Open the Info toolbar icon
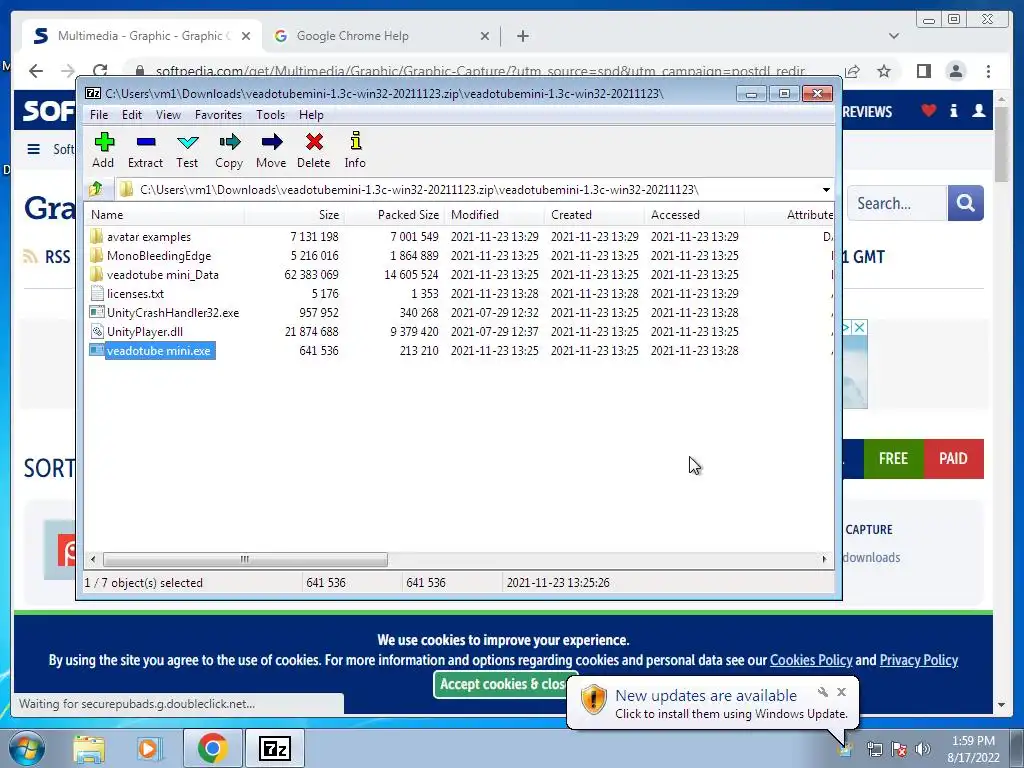This screenshot has width=1024, height=768. tap(355, 150)
